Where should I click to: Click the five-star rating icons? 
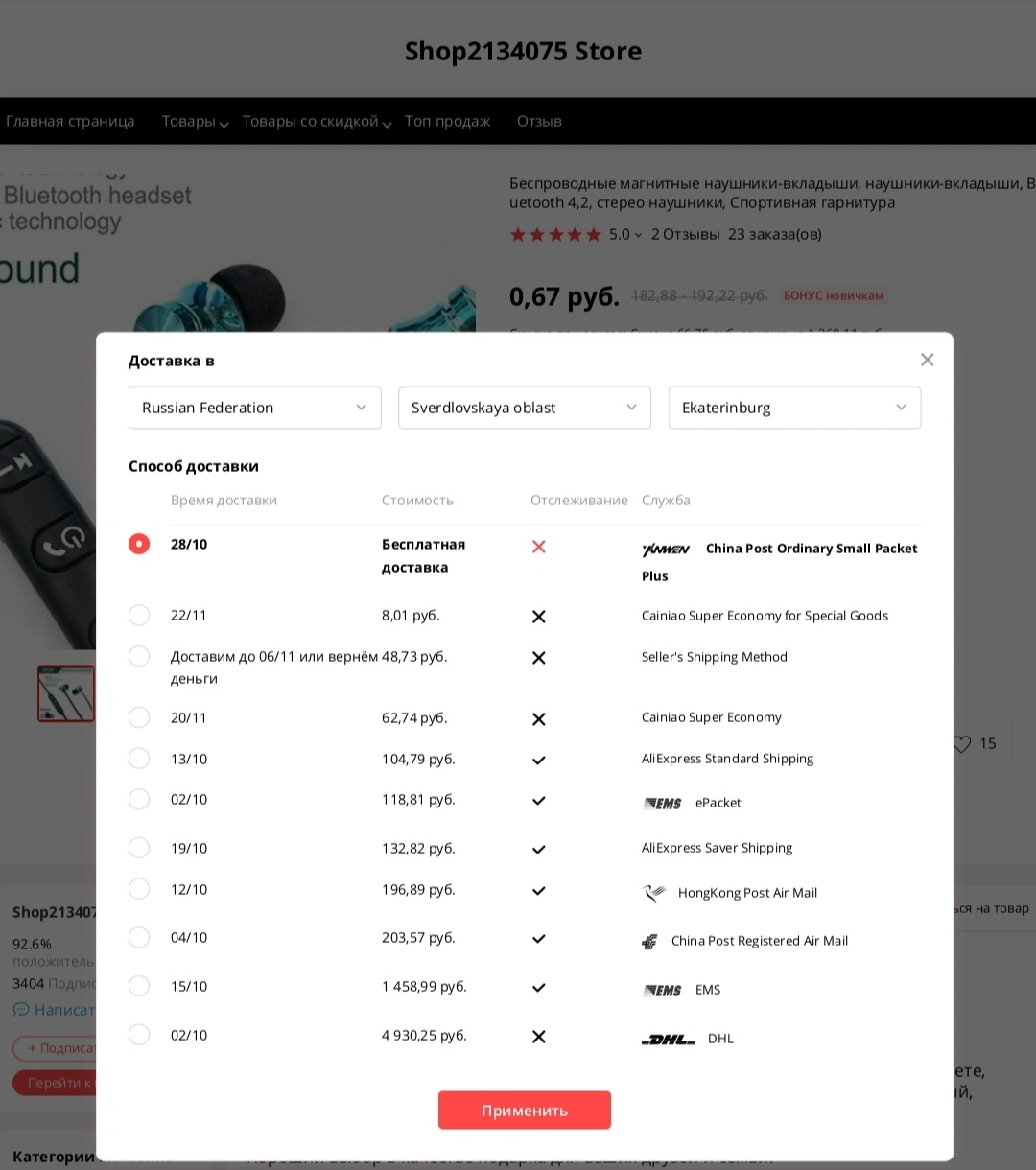555,235
